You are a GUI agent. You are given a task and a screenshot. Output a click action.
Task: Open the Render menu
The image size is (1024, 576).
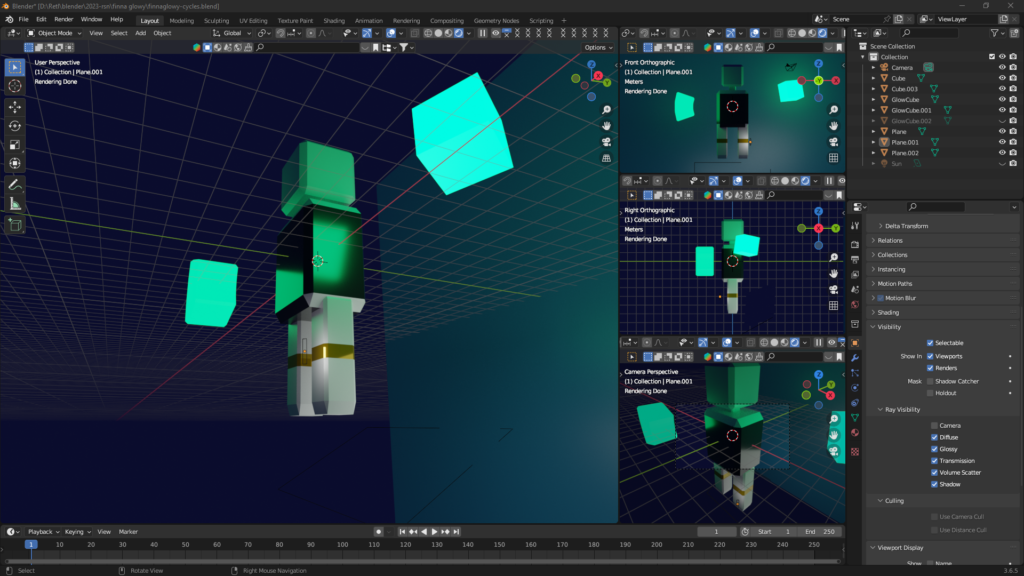click(x=63, y=19)
